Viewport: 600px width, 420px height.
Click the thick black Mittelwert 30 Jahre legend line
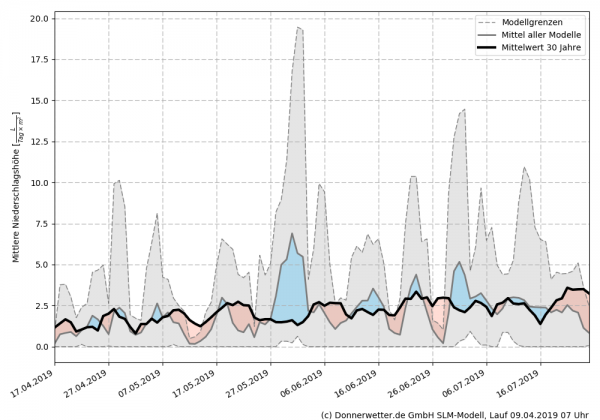[x=485, y=47]
